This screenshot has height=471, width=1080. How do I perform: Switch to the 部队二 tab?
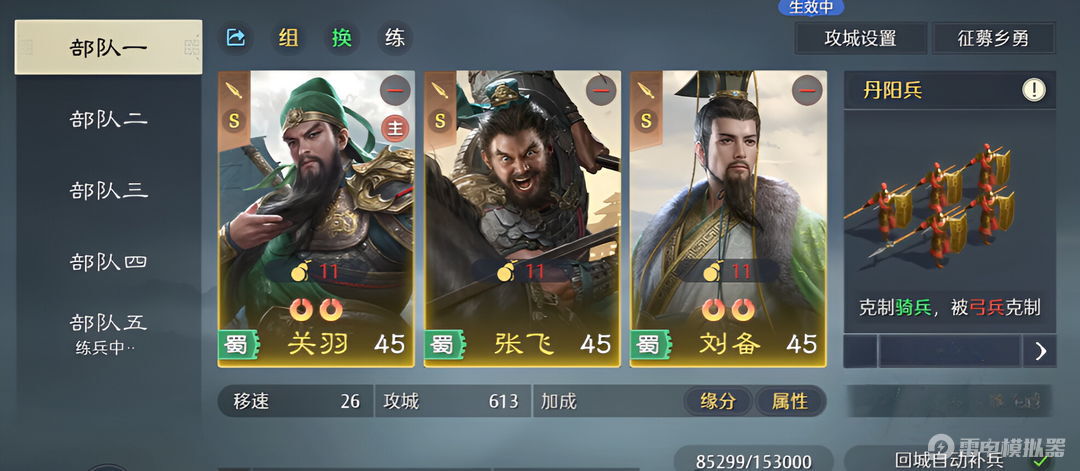point(108,119)
